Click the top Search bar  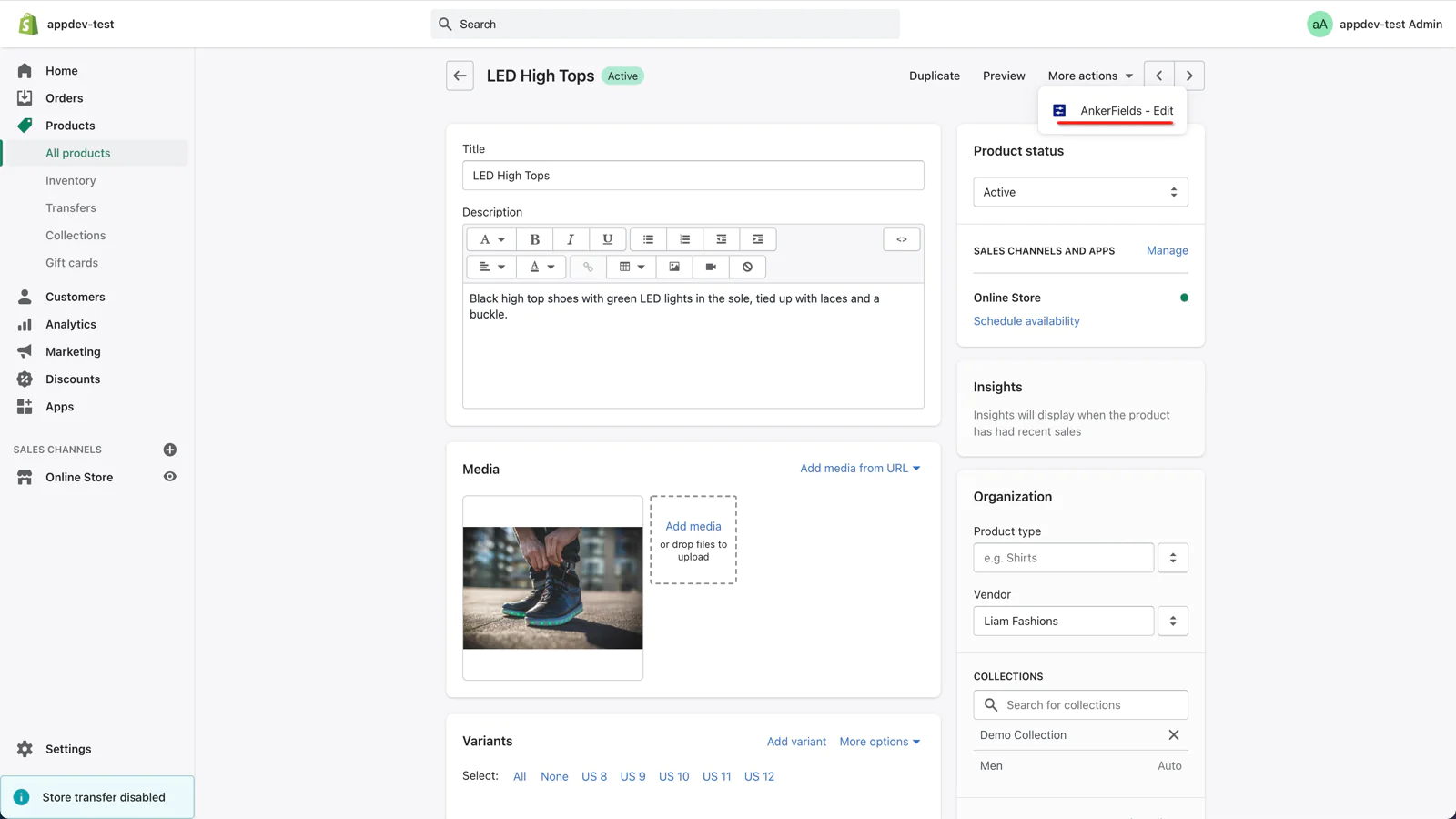pyautogui.click(x=665, y=24)
